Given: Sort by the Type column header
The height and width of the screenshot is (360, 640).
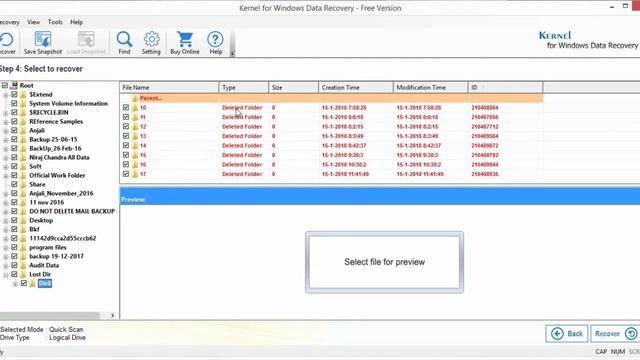Looking at the screenshot, I should click(244, 87).
